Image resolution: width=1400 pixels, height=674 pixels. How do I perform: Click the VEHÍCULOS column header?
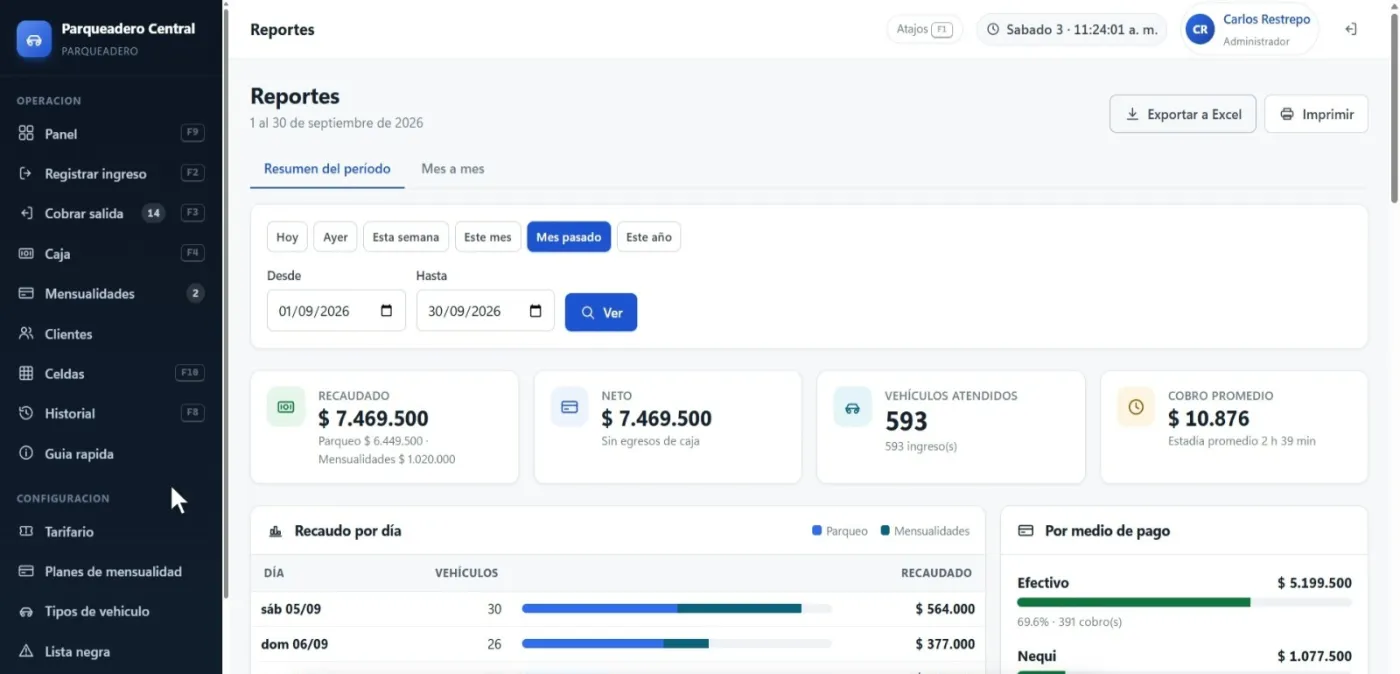(467, 573)
